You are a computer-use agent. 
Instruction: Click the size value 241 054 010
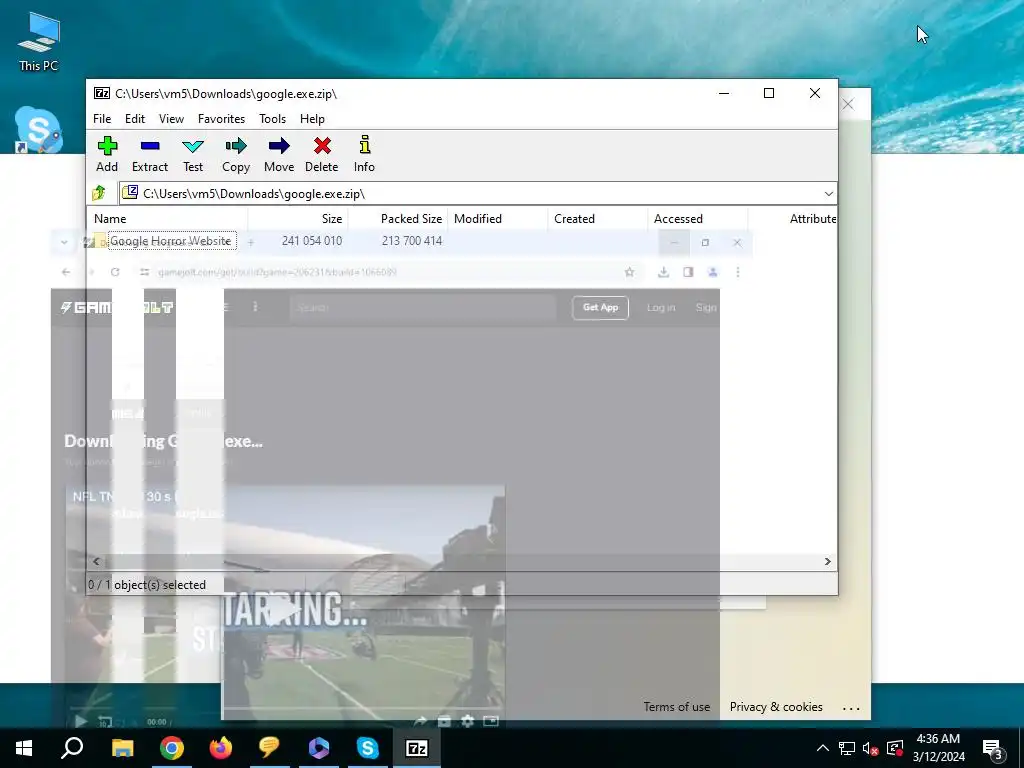pyautogui.click(x=312, y=241)
